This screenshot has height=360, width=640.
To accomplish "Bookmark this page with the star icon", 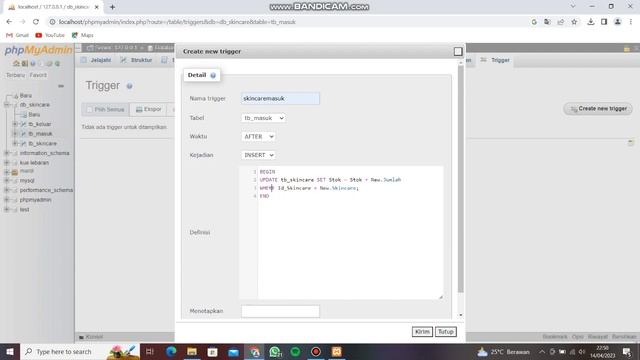I will 574,22.
